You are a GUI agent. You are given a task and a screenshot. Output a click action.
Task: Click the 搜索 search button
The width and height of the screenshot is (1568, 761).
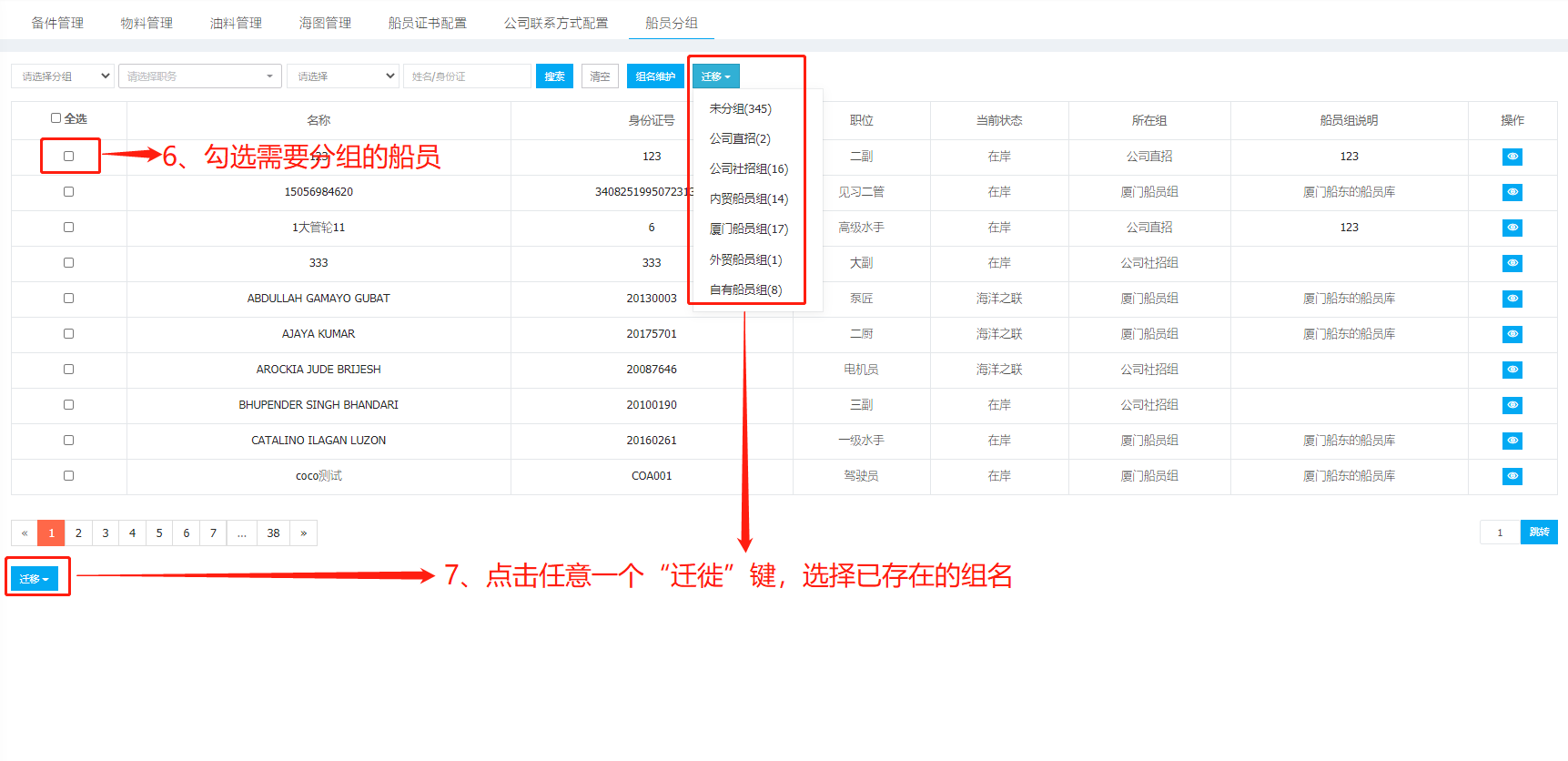[x=554, y=76]
